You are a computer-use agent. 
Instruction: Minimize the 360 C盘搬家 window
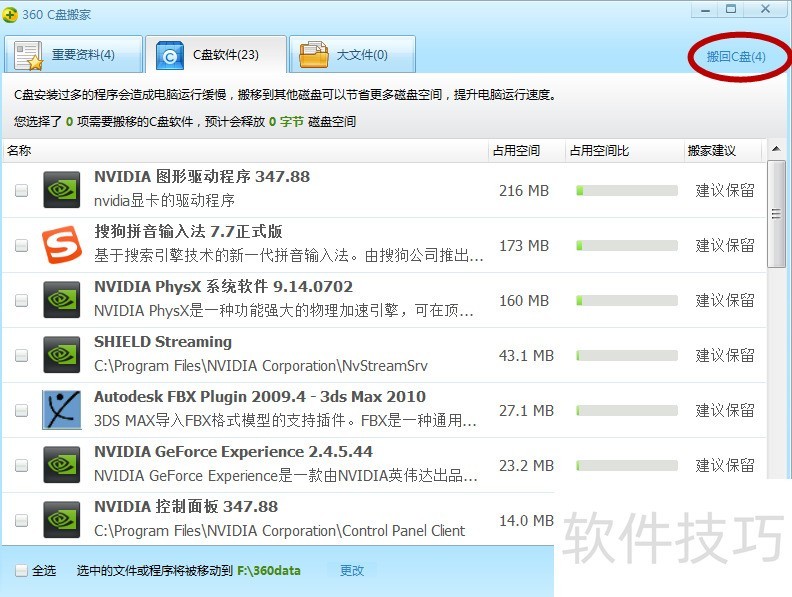click(706, 10)
